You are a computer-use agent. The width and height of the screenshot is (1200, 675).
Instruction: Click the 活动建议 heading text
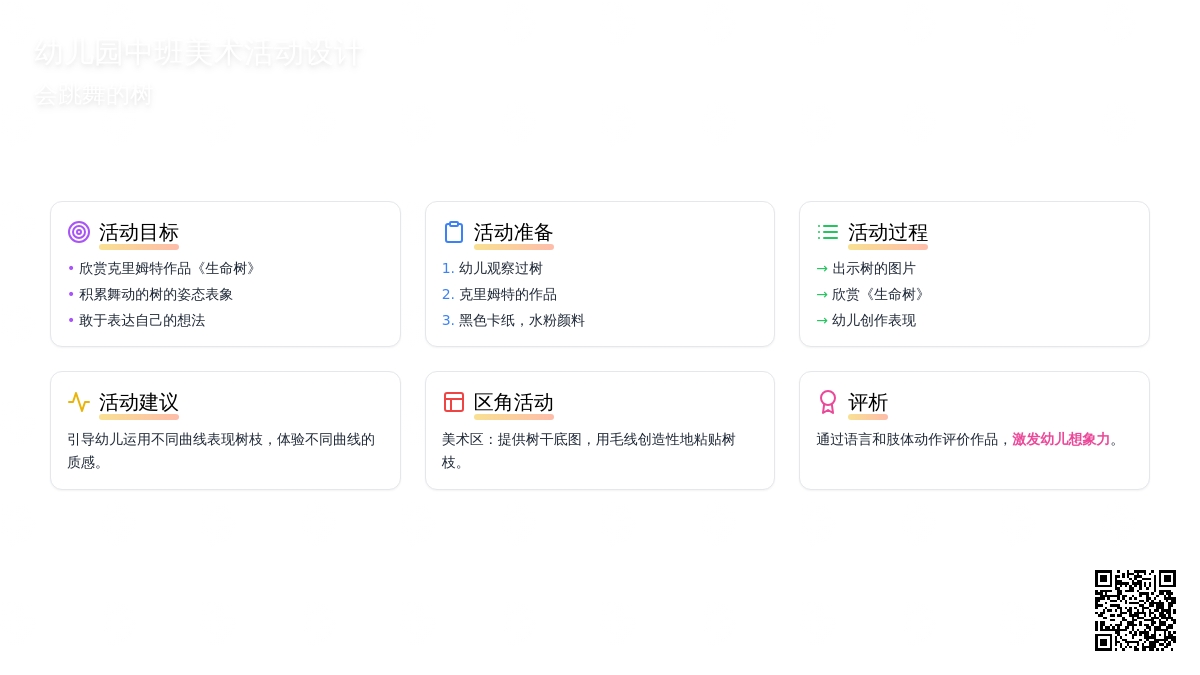pyautogui.click(x=138, y=403)
